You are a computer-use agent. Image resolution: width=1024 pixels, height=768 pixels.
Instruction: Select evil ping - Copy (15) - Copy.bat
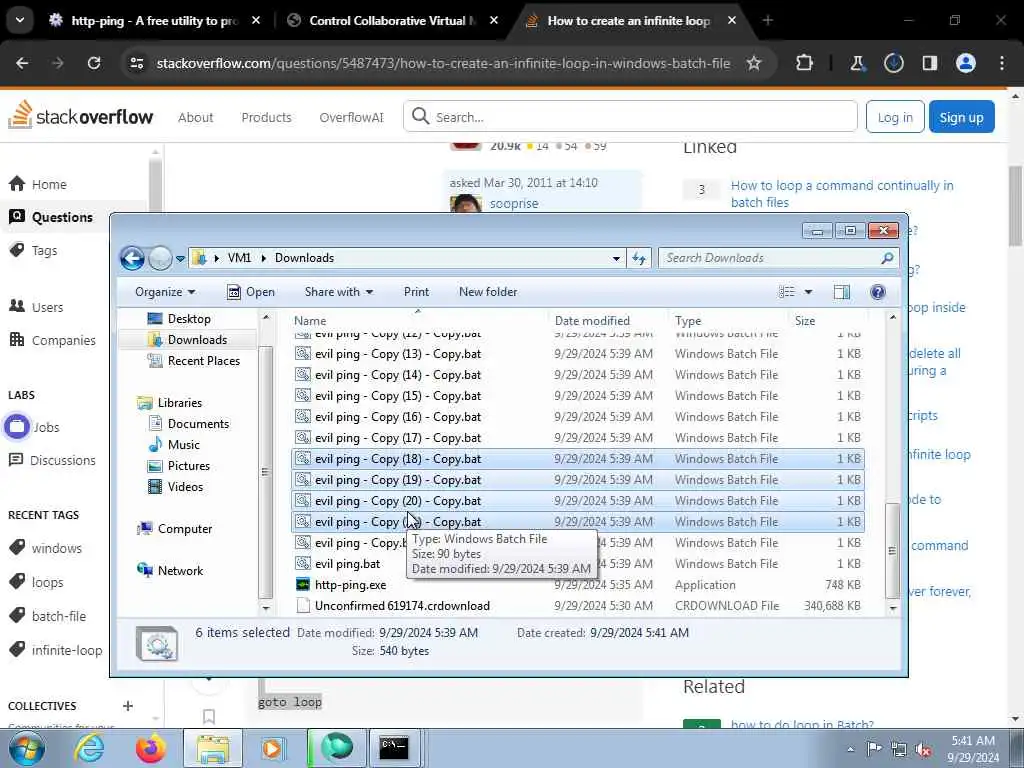pyautogui.click(x=578, y=396)
